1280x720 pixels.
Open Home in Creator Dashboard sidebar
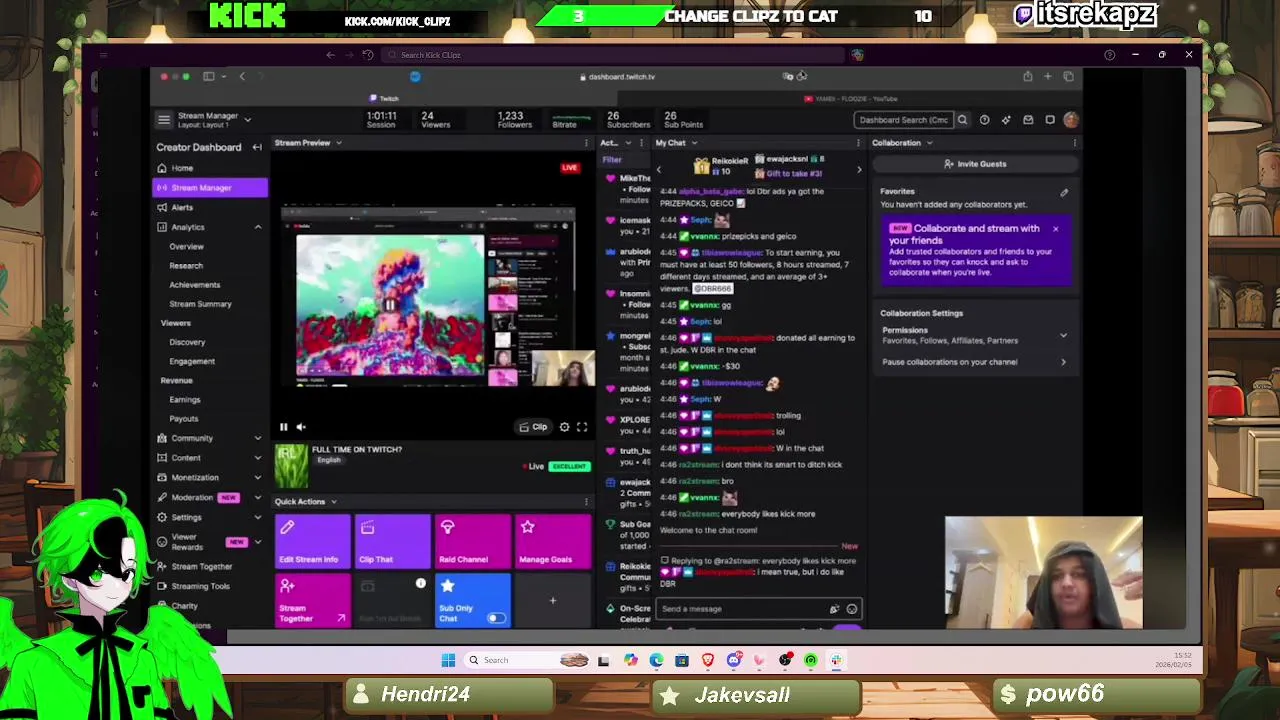pyautogui.click(x=182, y=168)
